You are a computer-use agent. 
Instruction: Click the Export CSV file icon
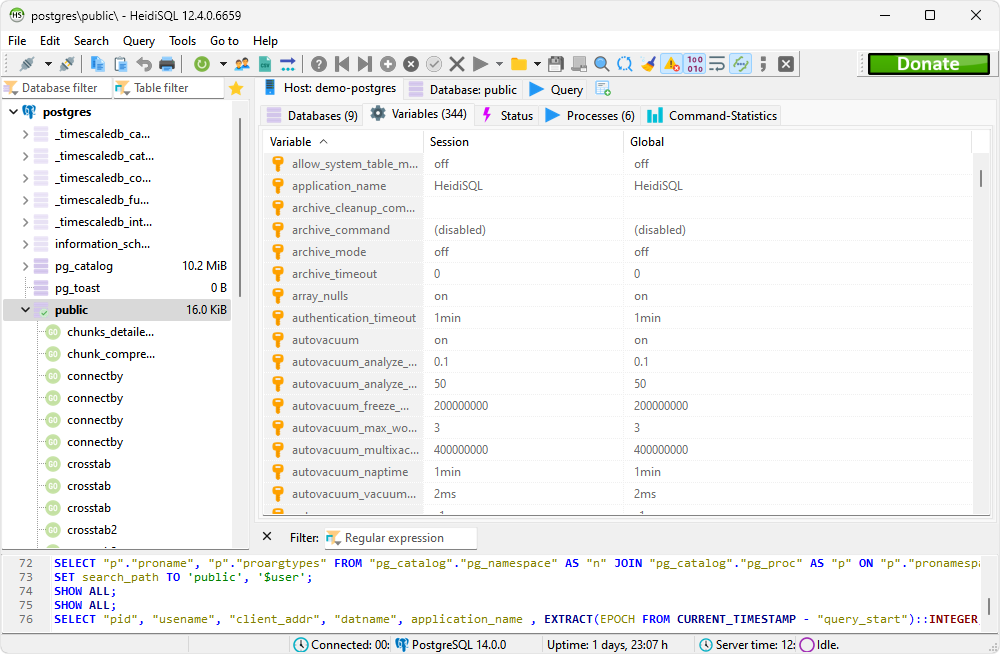[x=265, y=64]
